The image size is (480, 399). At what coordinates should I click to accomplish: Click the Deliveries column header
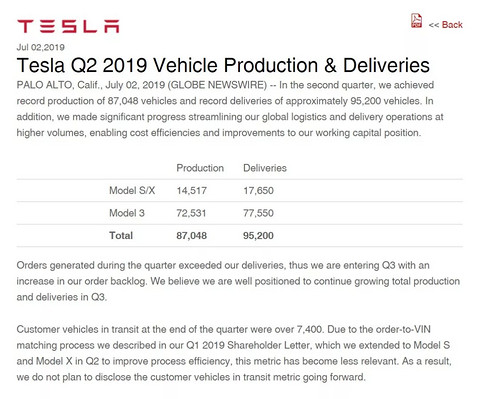point(265,168)
